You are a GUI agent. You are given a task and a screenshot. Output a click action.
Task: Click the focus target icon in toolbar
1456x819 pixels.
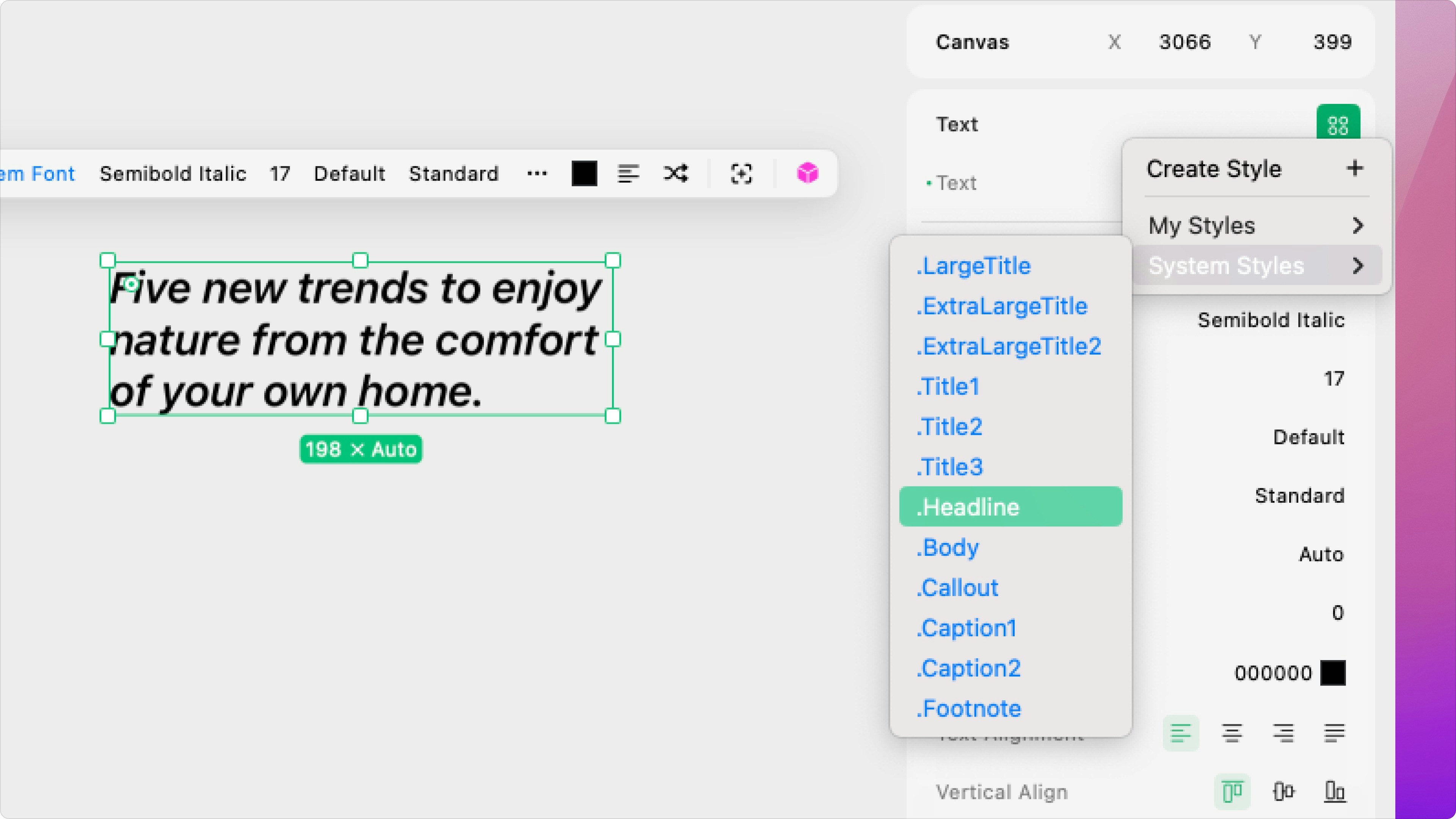coord(741,173)
